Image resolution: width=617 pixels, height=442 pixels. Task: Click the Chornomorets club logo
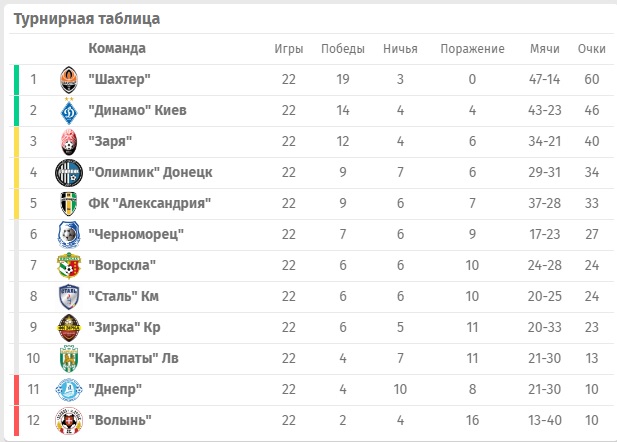click(x=68, y=235)
